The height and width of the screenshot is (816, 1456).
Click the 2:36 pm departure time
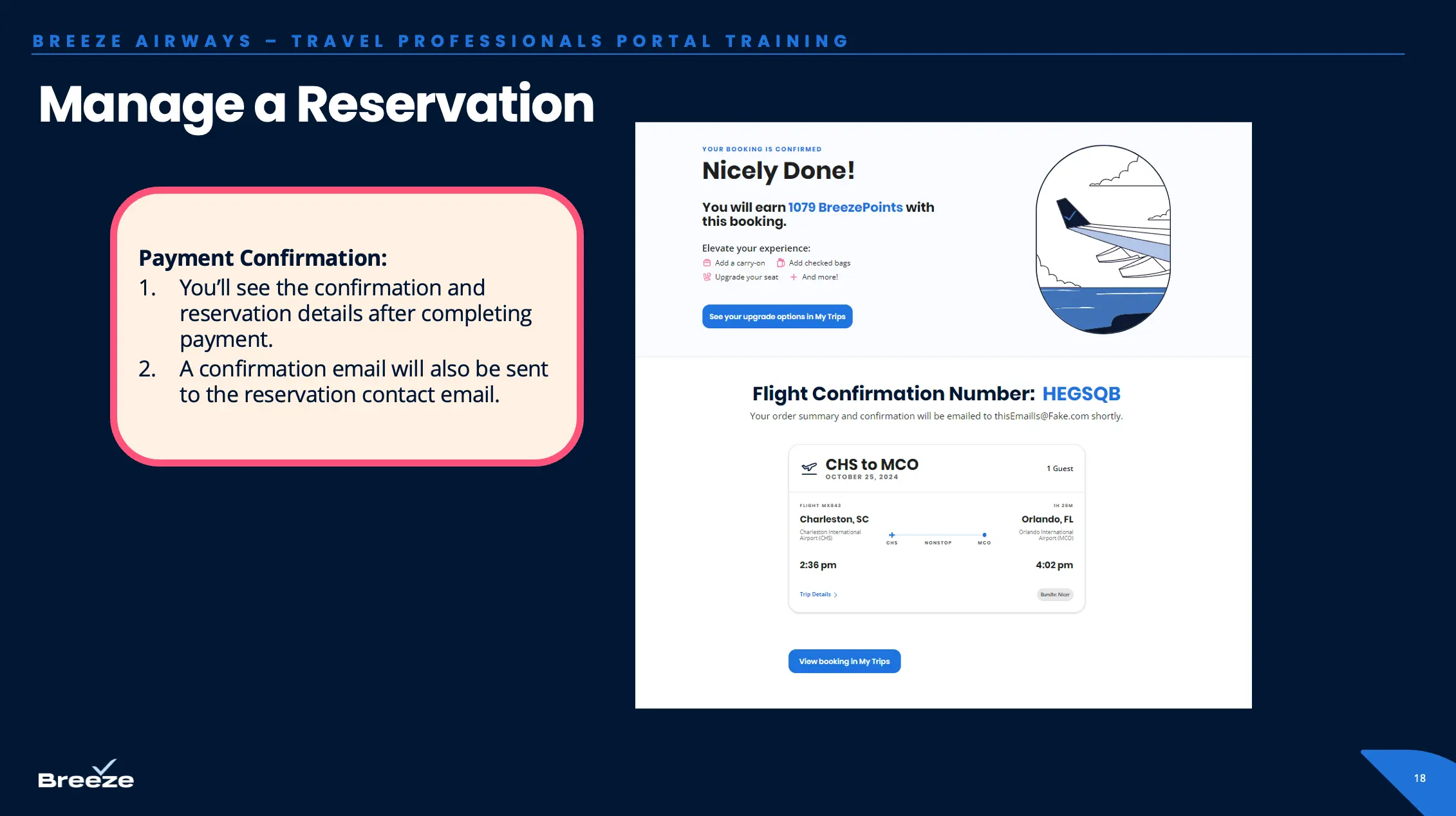tap(817, 565)
